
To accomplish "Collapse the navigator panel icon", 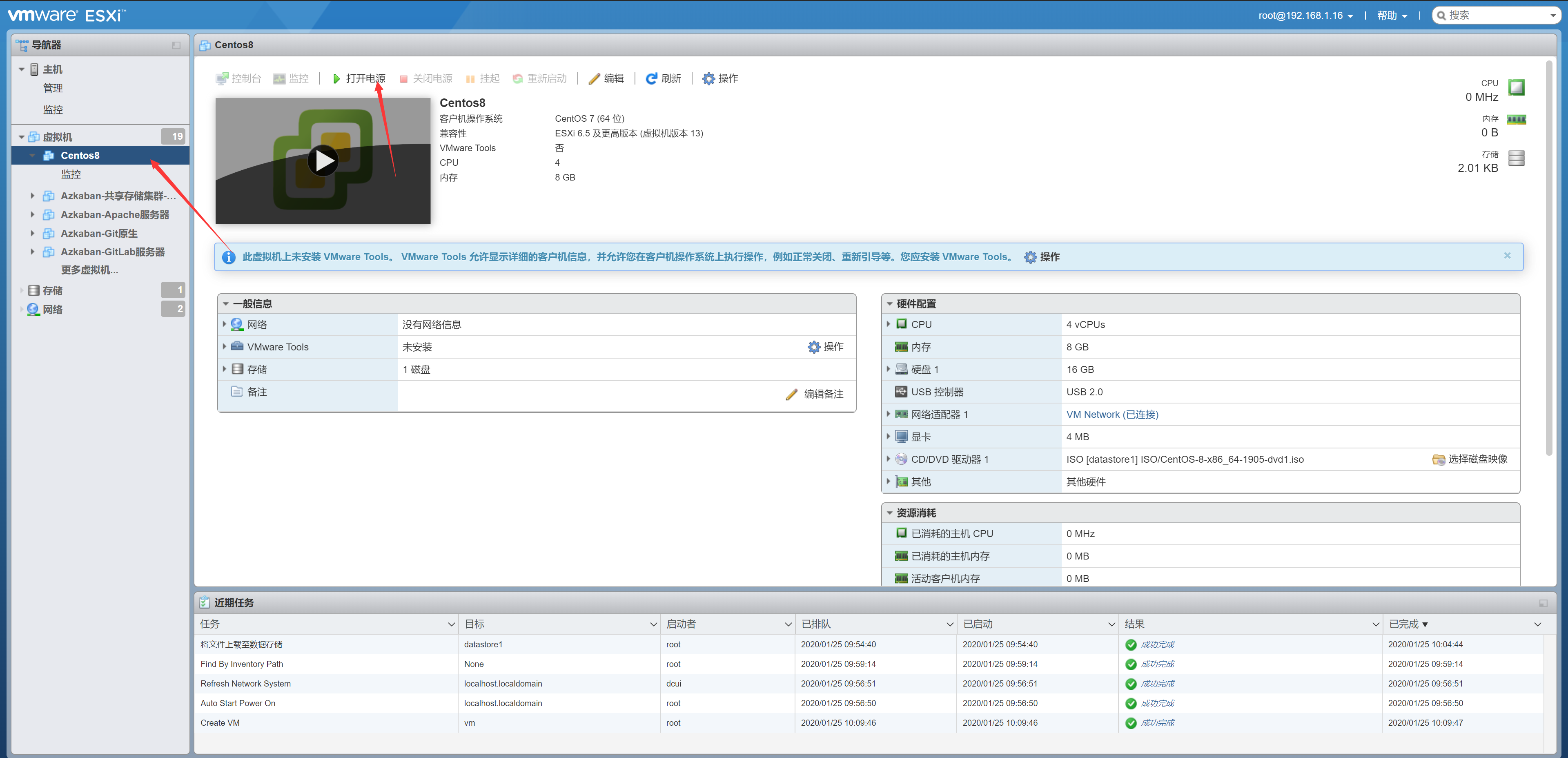I will pyautogui.click(x=176, y=46).
